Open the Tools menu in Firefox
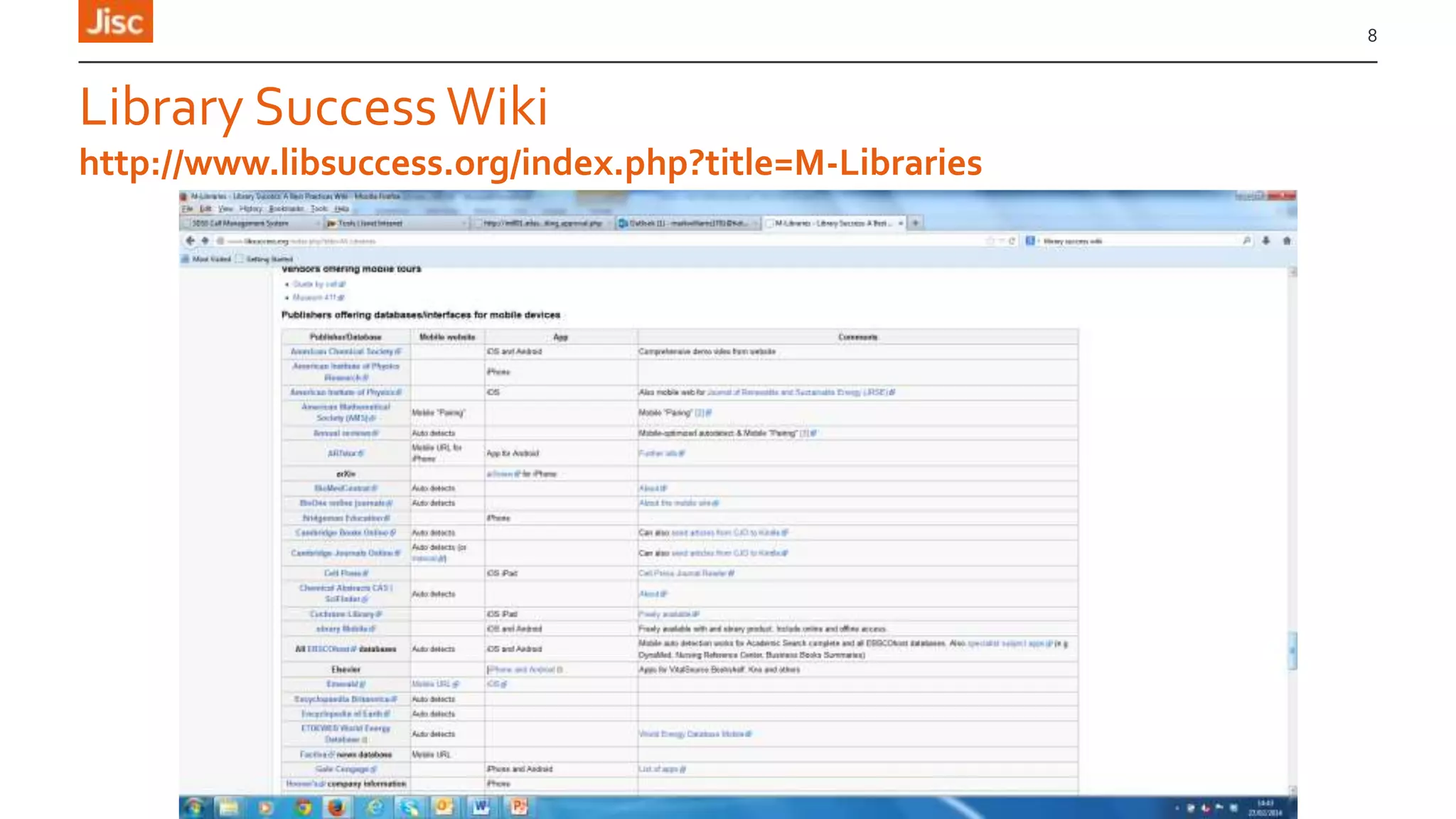This screenshot has width=1456, height=819. (319, 209)
